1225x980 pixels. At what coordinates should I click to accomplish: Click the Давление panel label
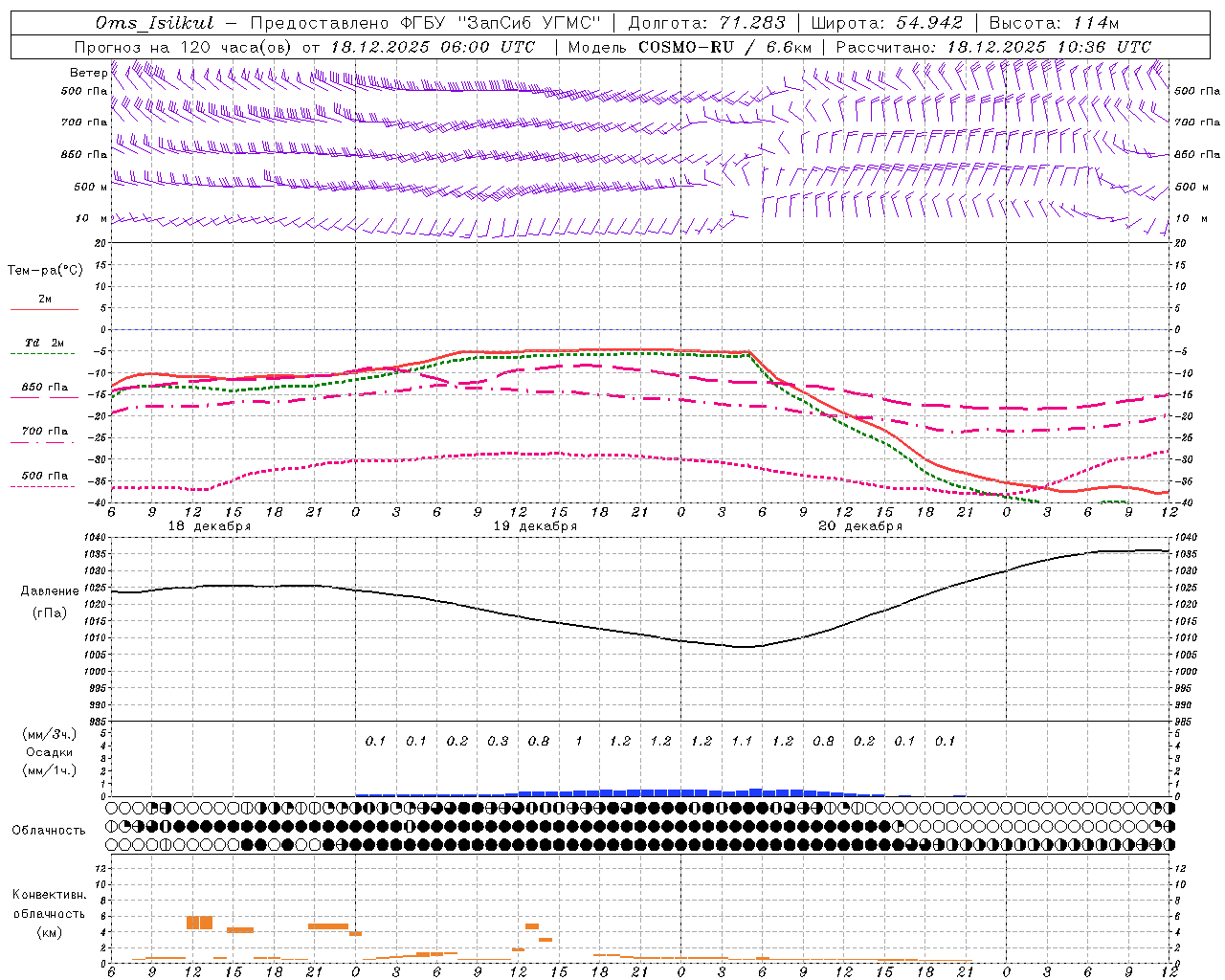[50, 591]
